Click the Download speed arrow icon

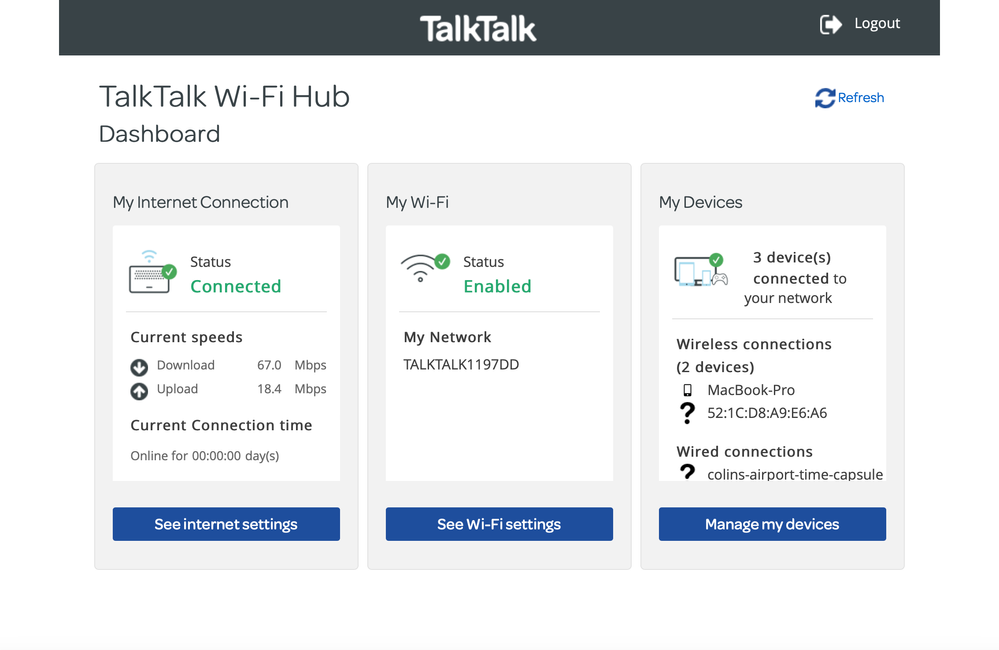(138, 366)
